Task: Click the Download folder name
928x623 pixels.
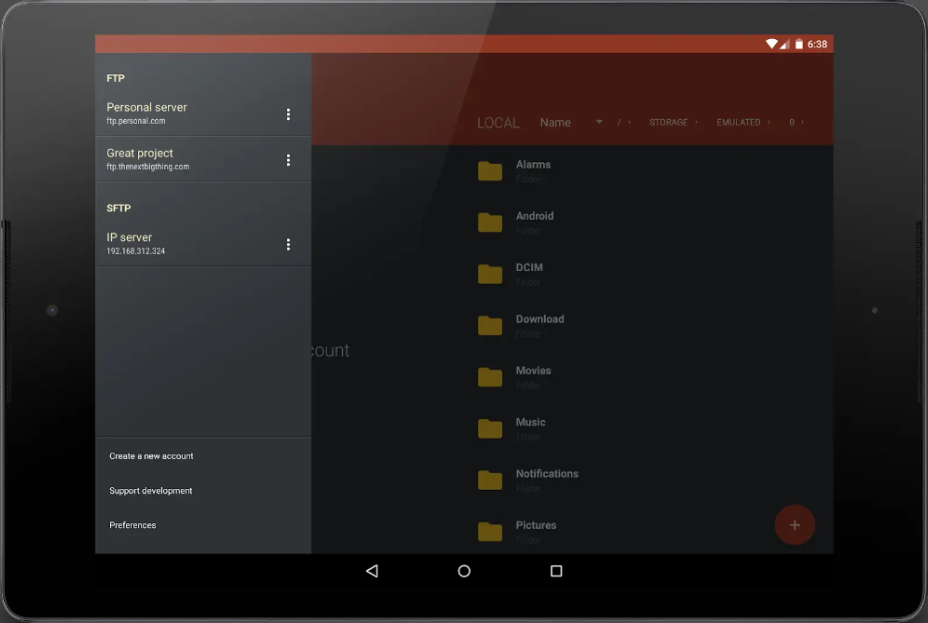Action: point(540,319)
